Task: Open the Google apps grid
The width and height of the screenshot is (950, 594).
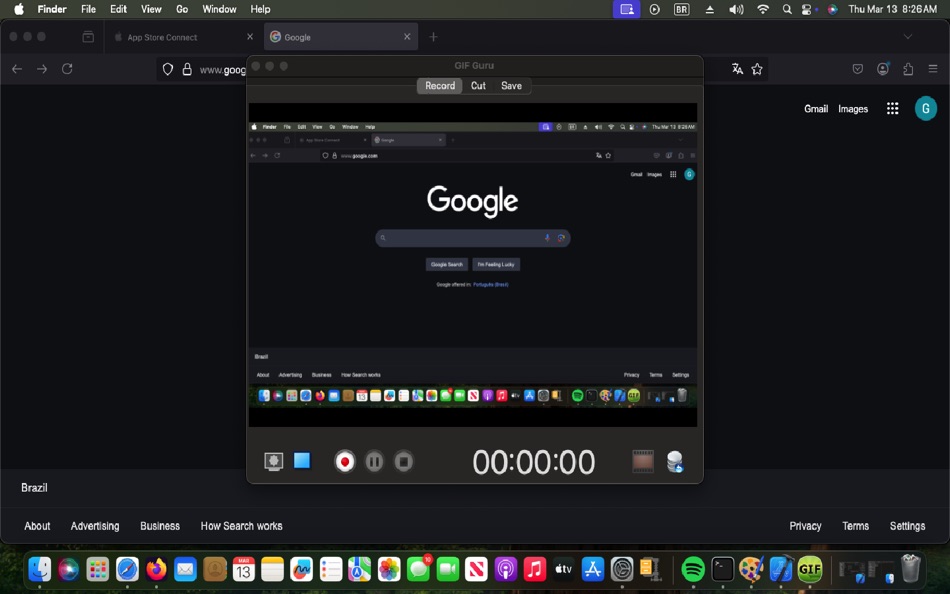Action: click(892, 108)
